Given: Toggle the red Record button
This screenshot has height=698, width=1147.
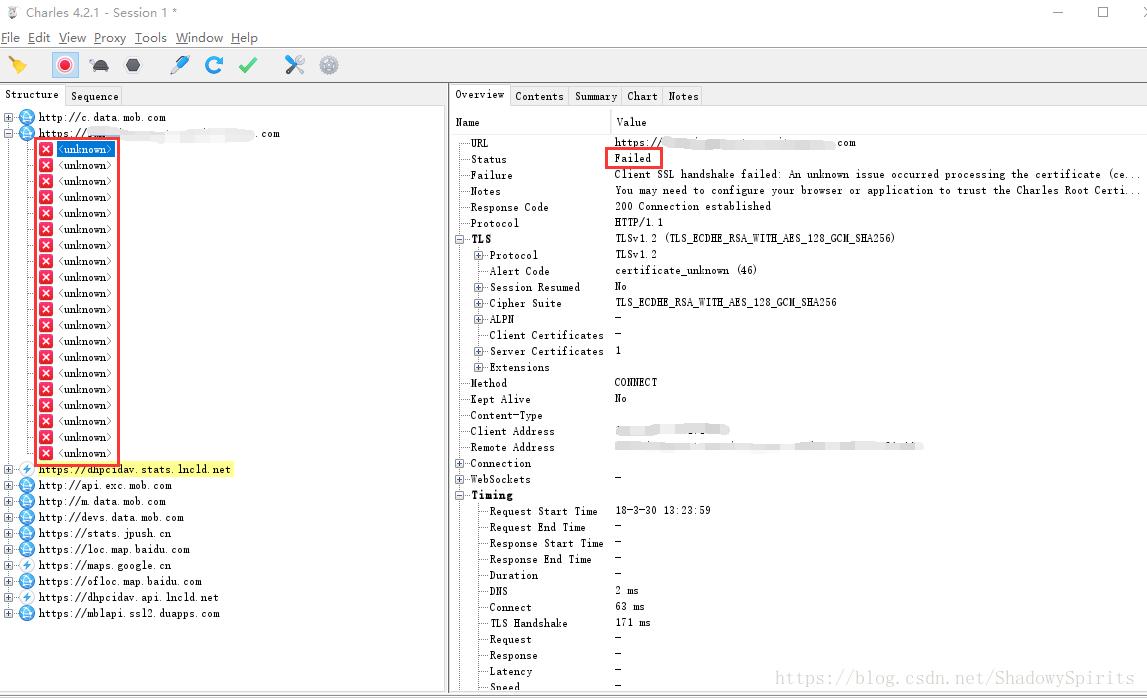Looking at the screenshot, I should 65,66.
